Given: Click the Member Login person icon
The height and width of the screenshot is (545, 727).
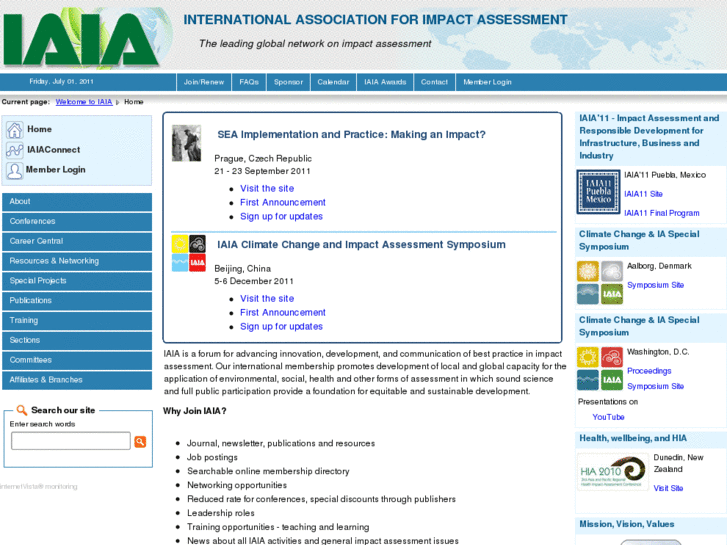Looking at the screenshot, I should (x=14, y=170).
